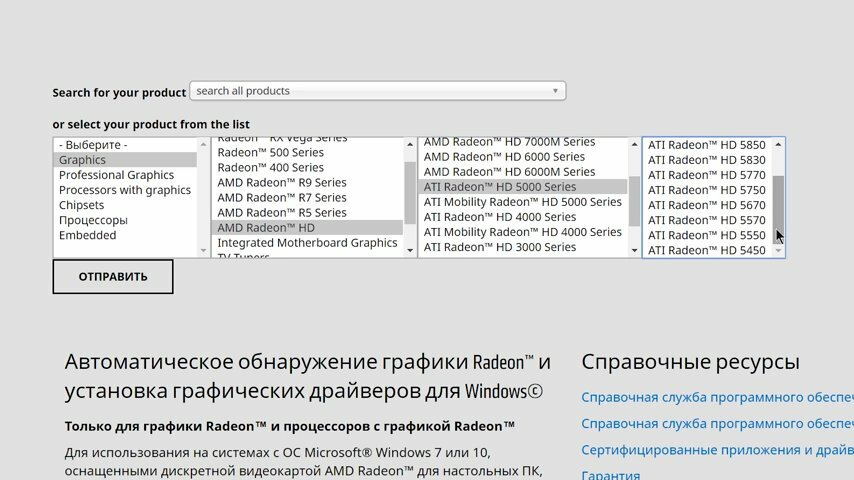Click the scrollbar thumb of the models list
The height and width of the screenshot is (480, 854).
click(778, 210)
